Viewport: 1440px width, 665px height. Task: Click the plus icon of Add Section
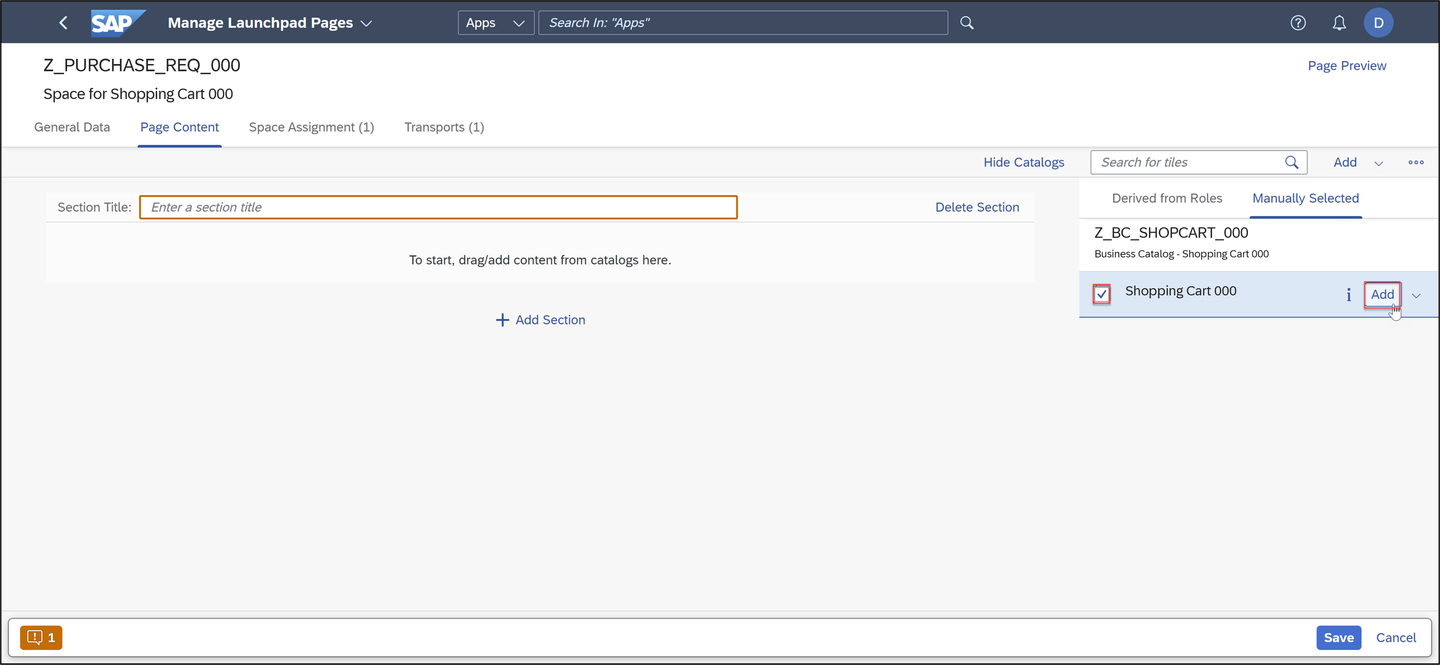pos(502,320)
